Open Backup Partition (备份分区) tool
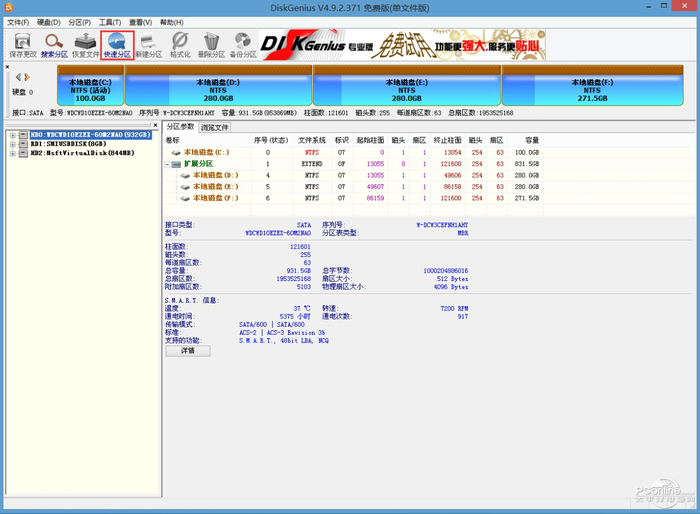 (243, 45)
